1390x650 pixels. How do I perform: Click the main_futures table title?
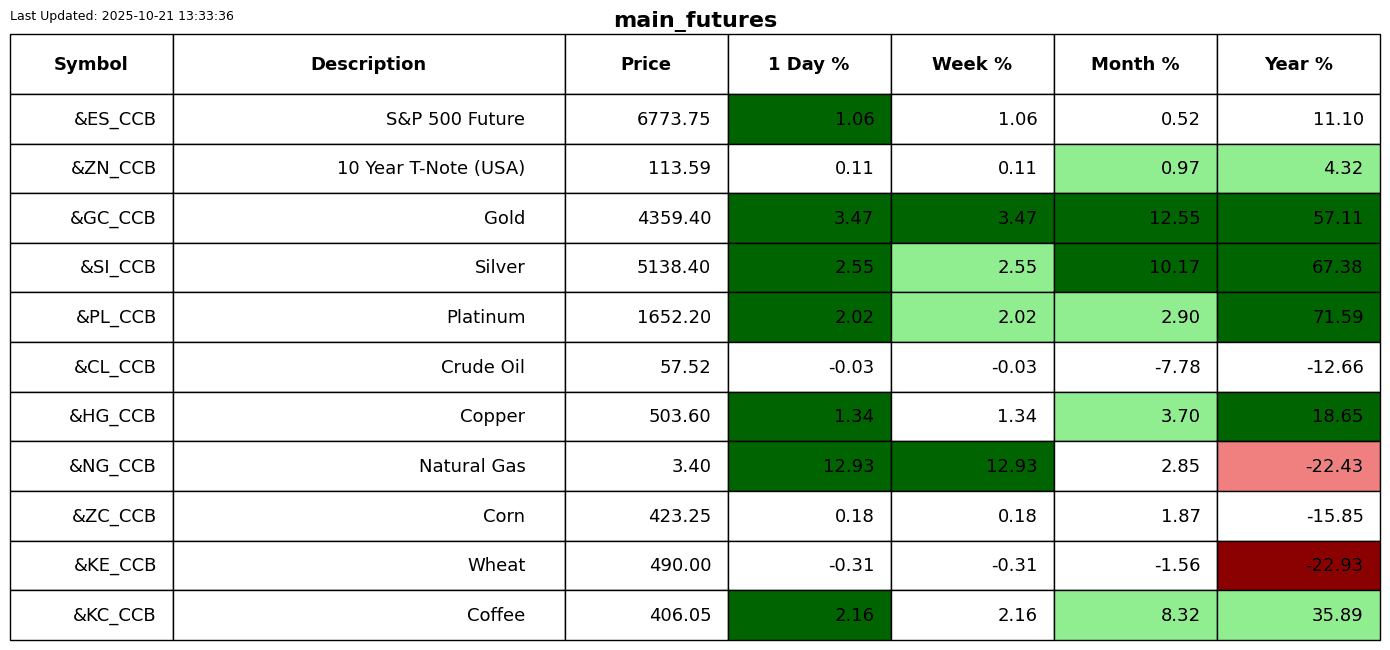point(695,20)
